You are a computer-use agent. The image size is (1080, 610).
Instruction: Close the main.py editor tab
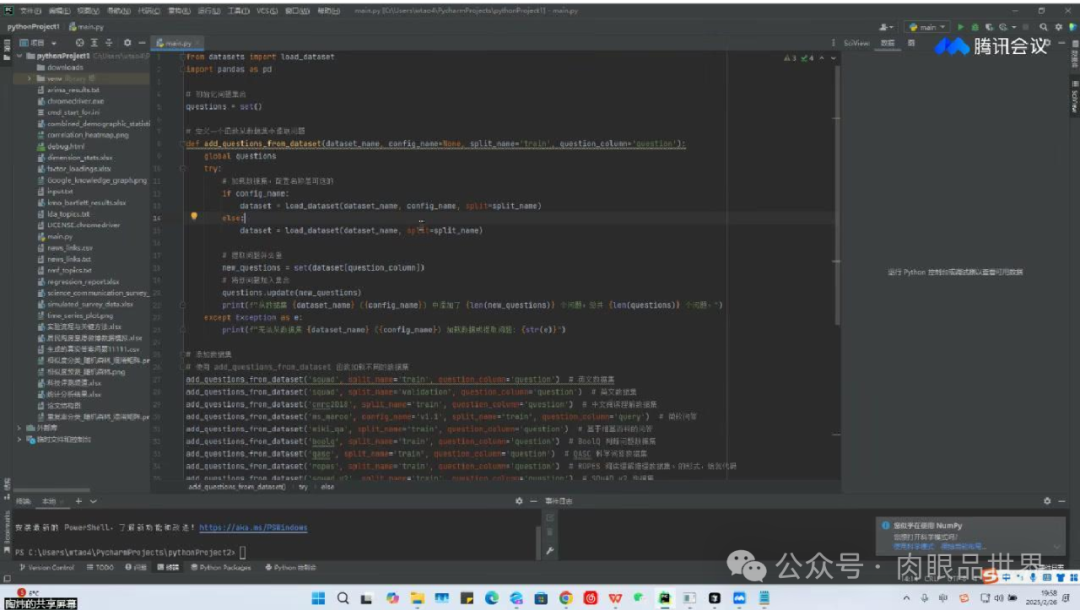pos(197,43)
